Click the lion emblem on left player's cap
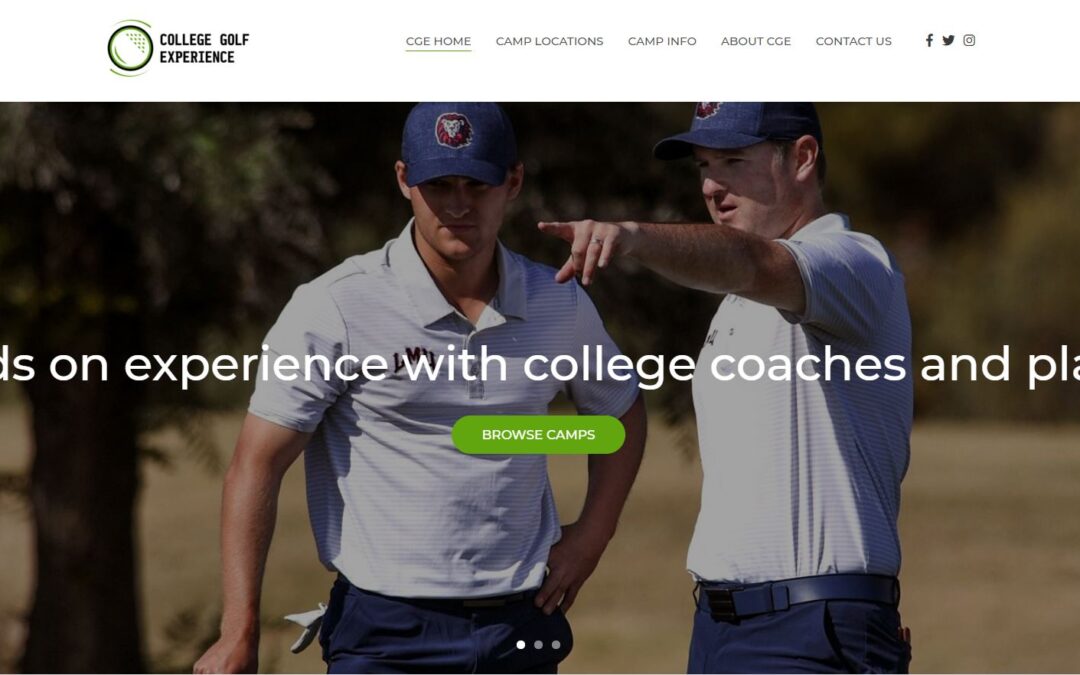Viewport: 1080px width, 675px height. [453, 130]
